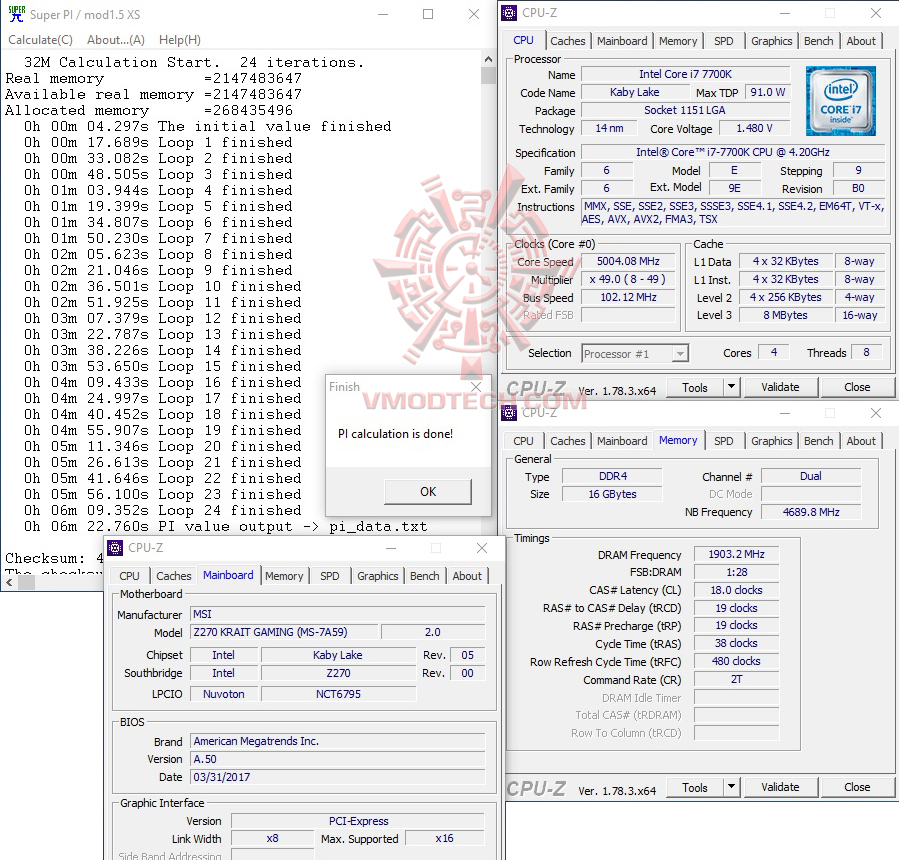Click Validate in the CPU window
The height and width of the screenshot is (860, 899).
coord(780,386)
